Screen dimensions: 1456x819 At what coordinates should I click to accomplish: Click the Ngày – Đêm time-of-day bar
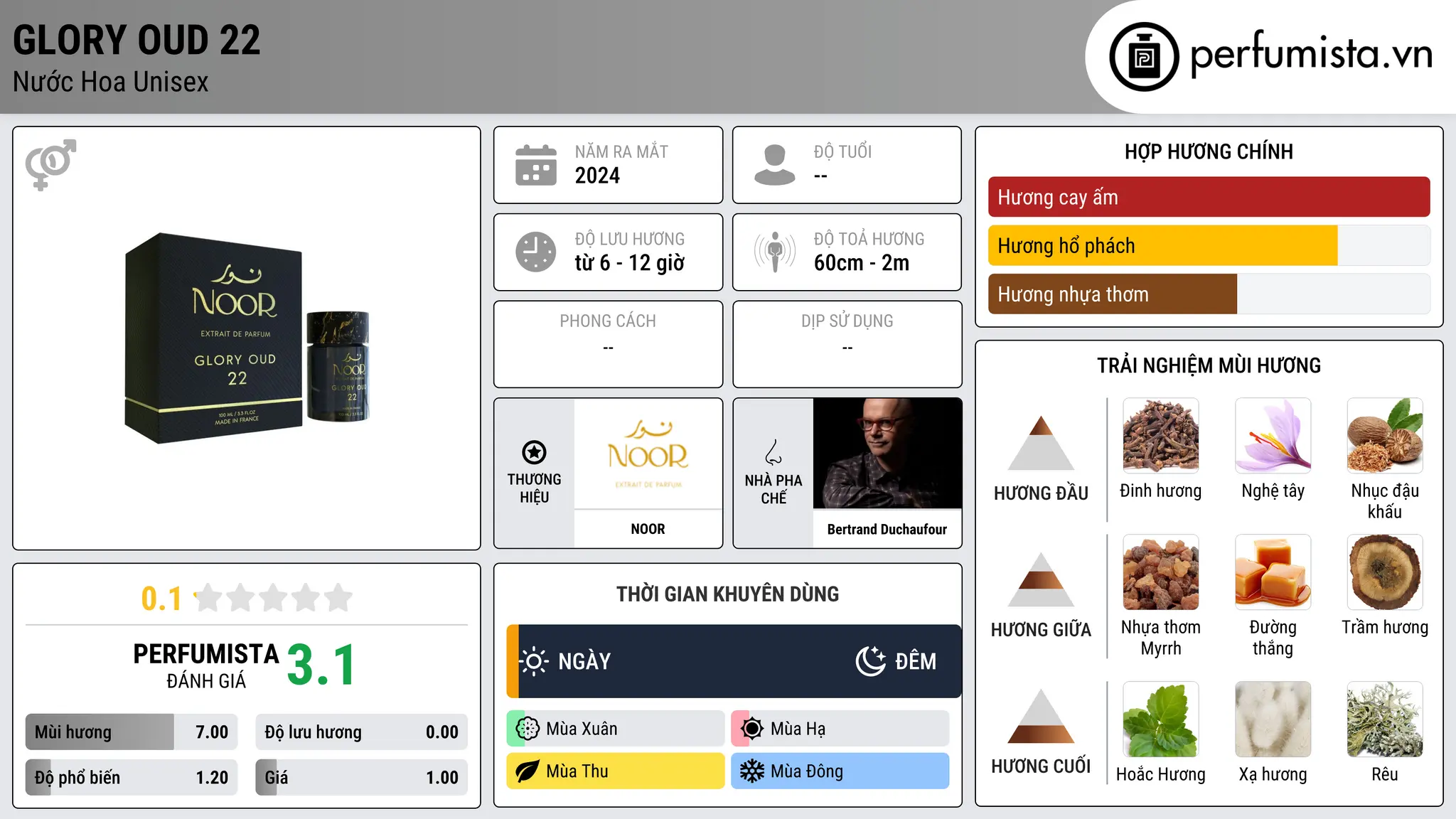[734, 661]
